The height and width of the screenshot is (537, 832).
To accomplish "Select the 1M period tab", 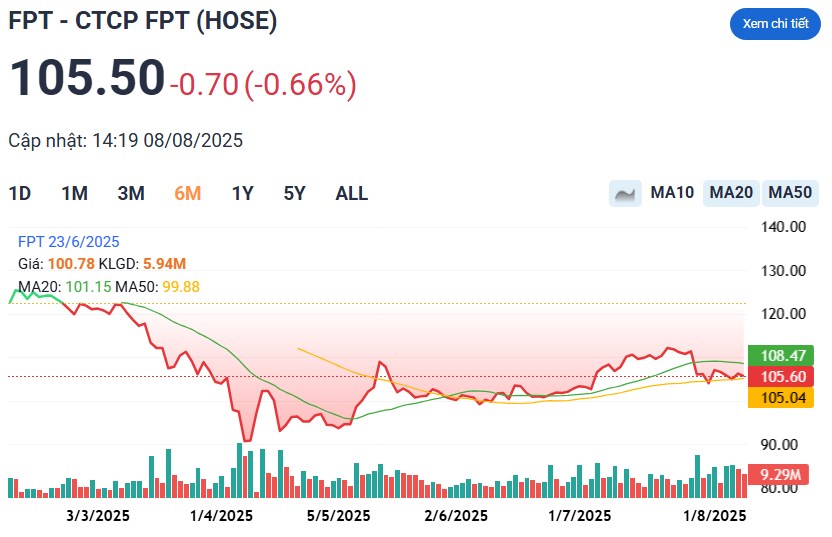I will tap(74, 194).
